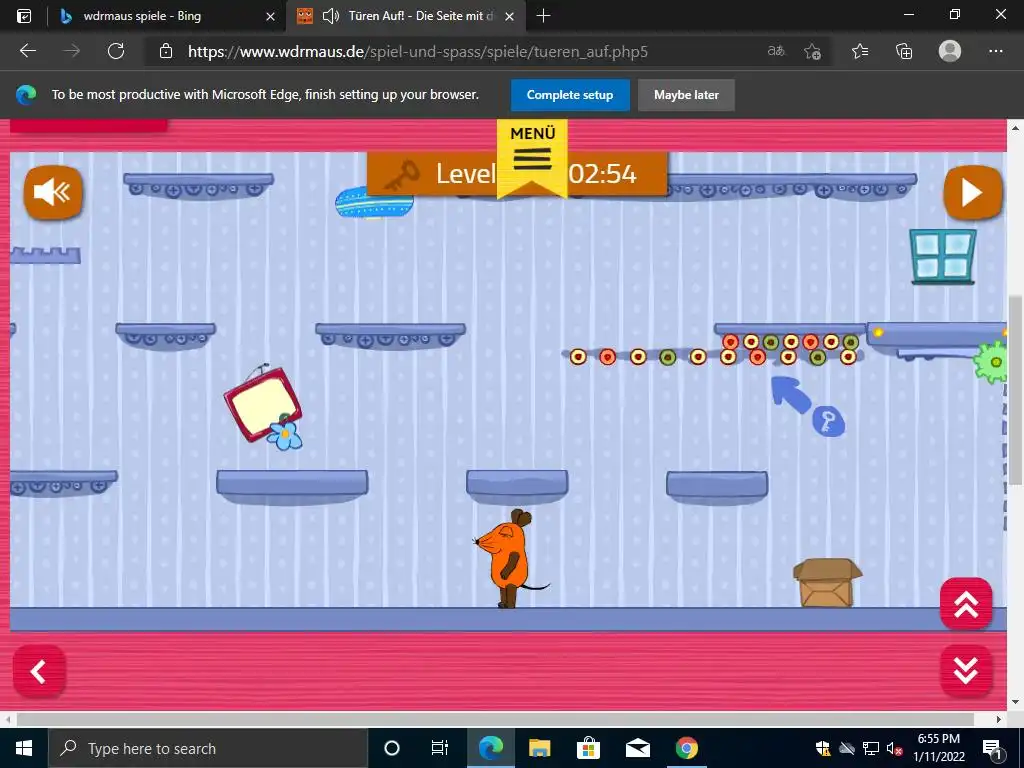Close the Türen Auf! tab
The width and height of the screenshot is (1024, 768).
pos(509,16)
